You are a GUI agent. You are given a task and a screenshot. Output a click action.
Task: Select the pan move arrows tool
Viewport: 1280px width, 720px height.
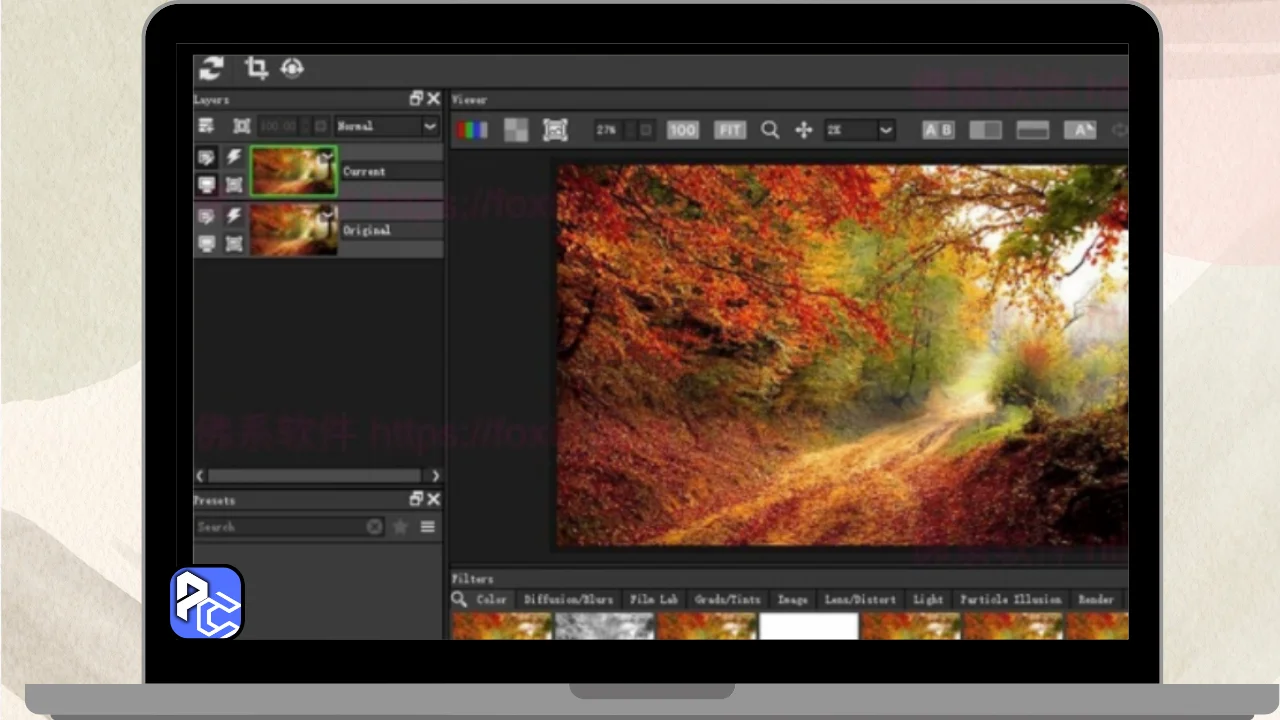tap(803, 130)
